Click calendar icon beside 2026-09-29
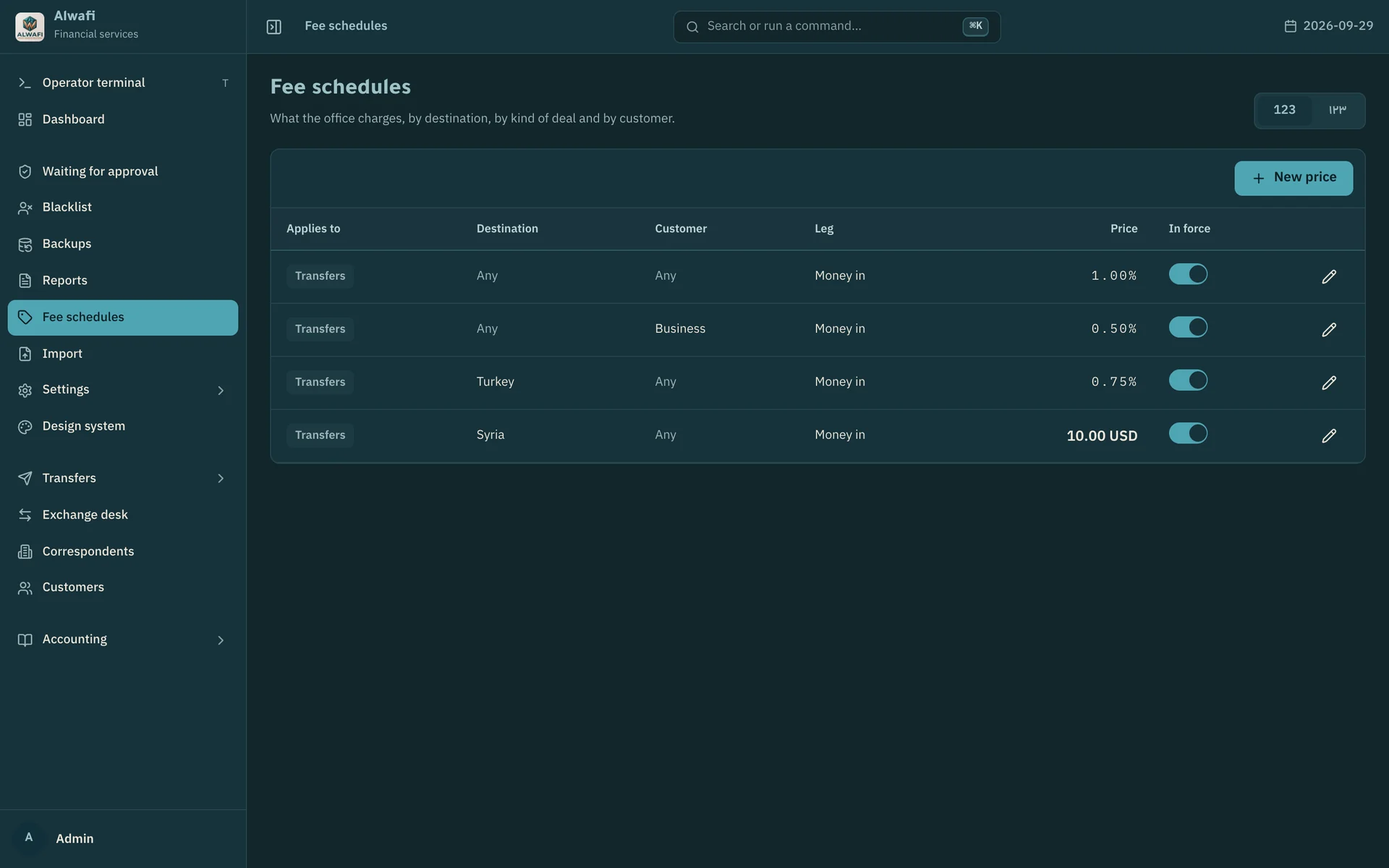 tap(1290, 26)
